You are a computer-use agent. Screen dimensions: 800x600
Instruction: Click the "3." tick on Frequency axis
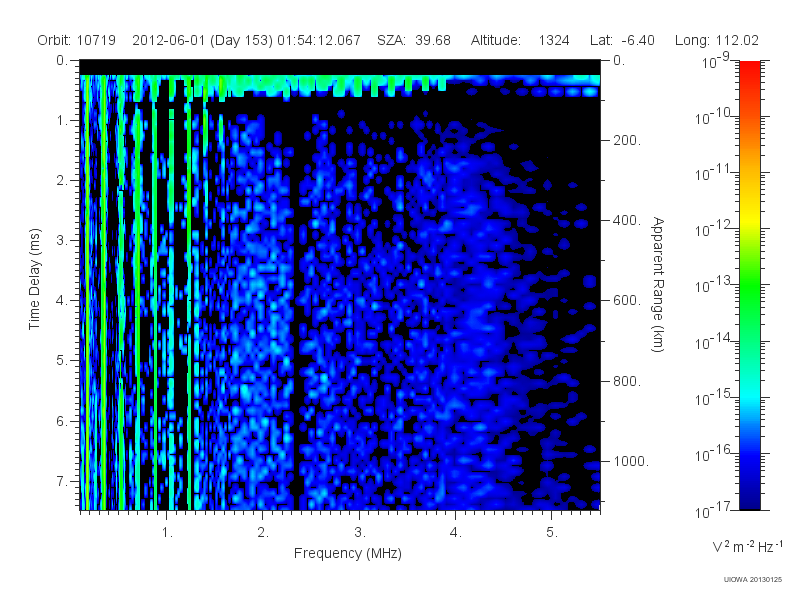(x=360, y=533)
